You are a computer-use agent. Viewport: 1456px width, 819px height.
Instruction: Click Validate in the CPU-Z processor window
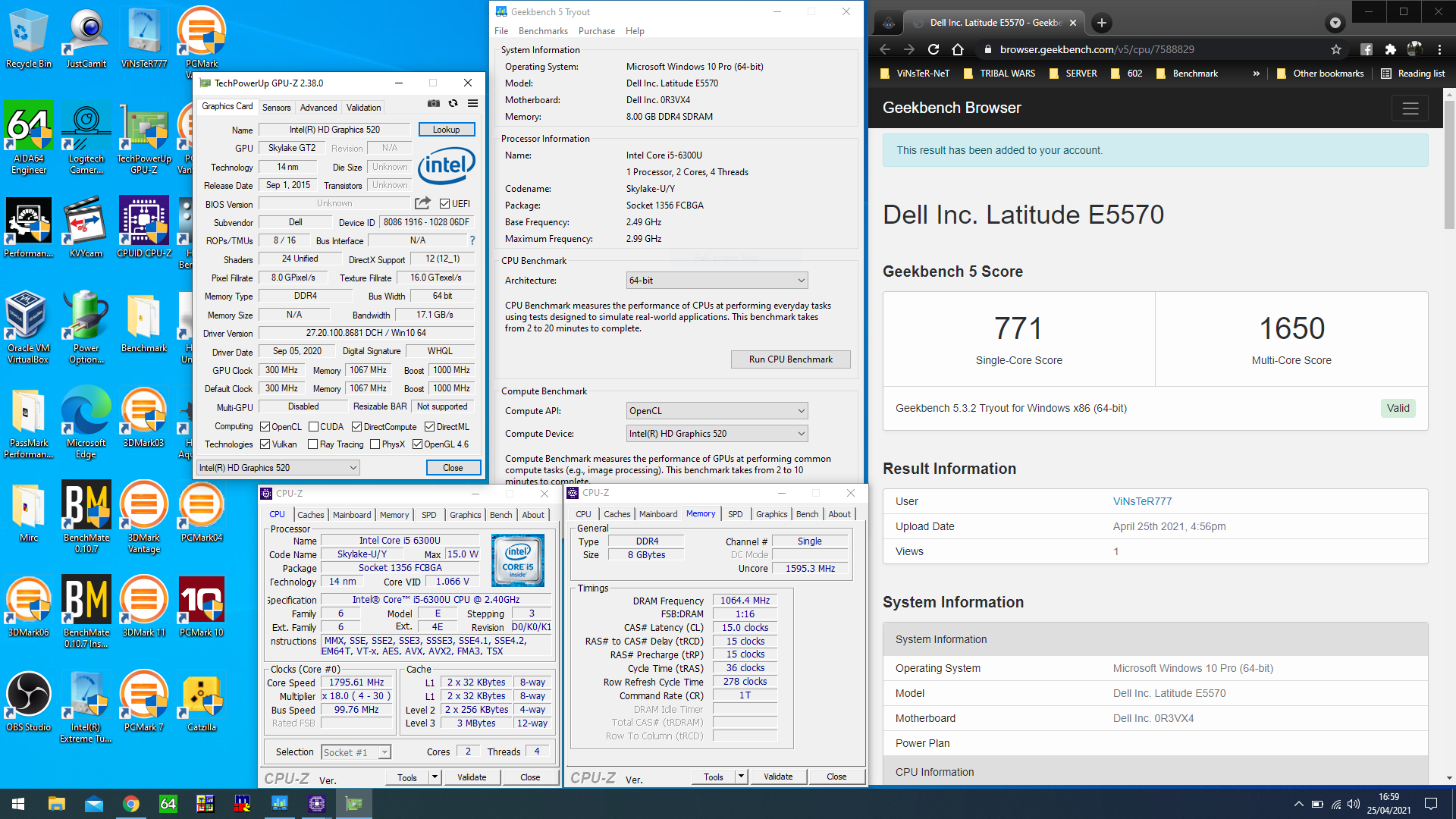tap(472, 777)
